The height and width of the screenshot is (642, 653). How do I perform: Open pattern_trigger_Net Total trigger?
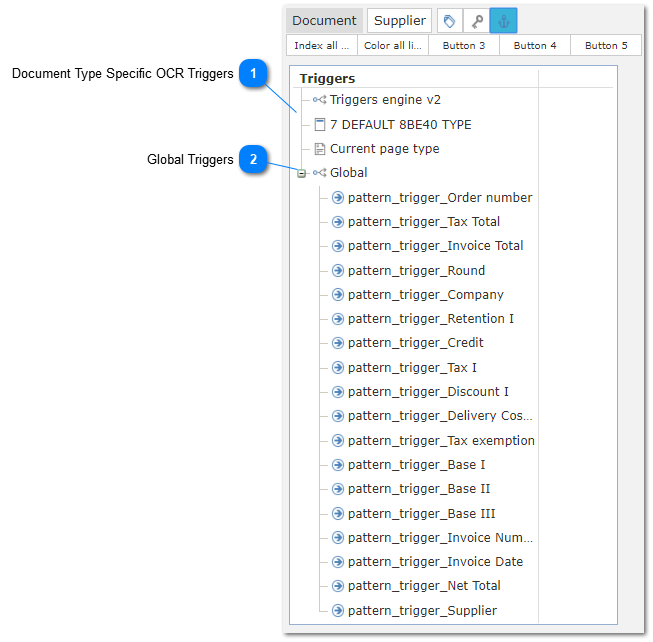[424, 586]
